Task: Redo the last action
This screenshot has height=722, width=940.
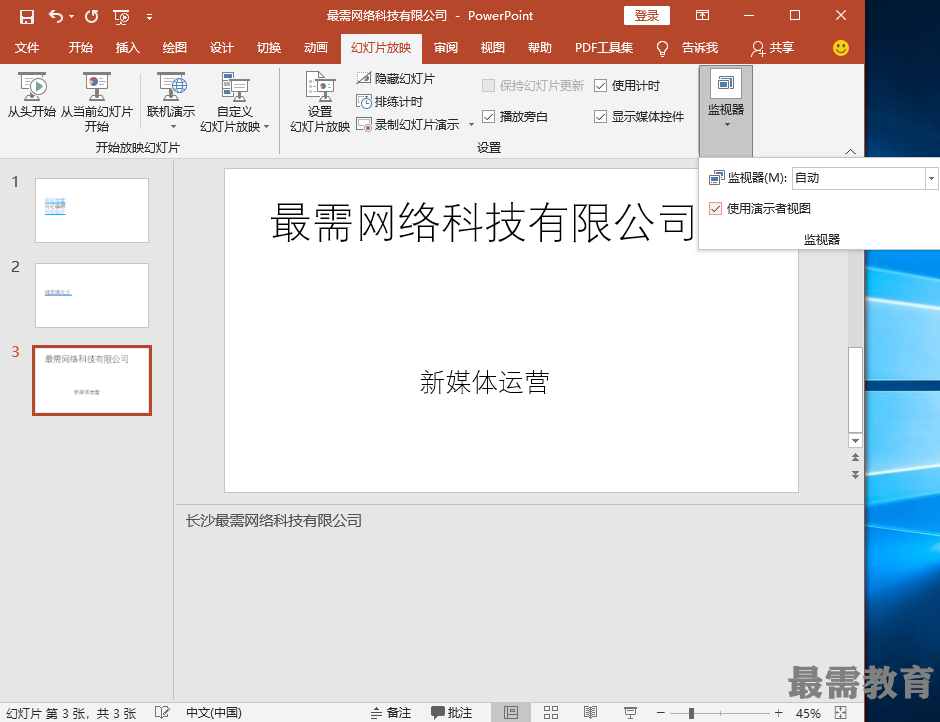Action: [x=91, y=16]
